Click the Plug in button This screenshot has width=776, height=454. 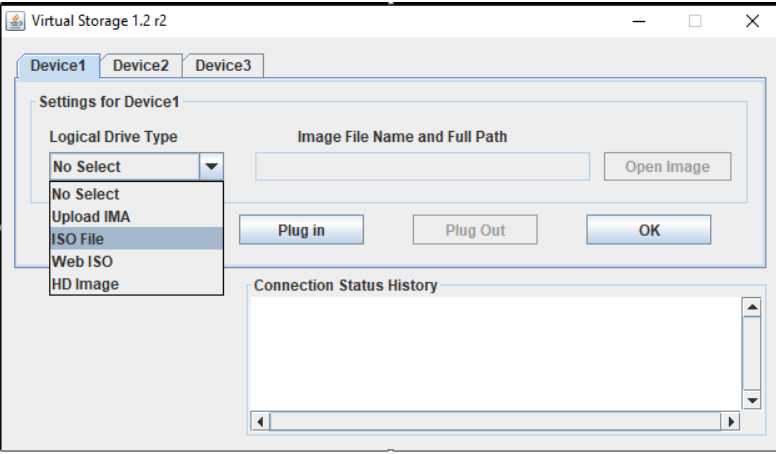pos(300,230)
